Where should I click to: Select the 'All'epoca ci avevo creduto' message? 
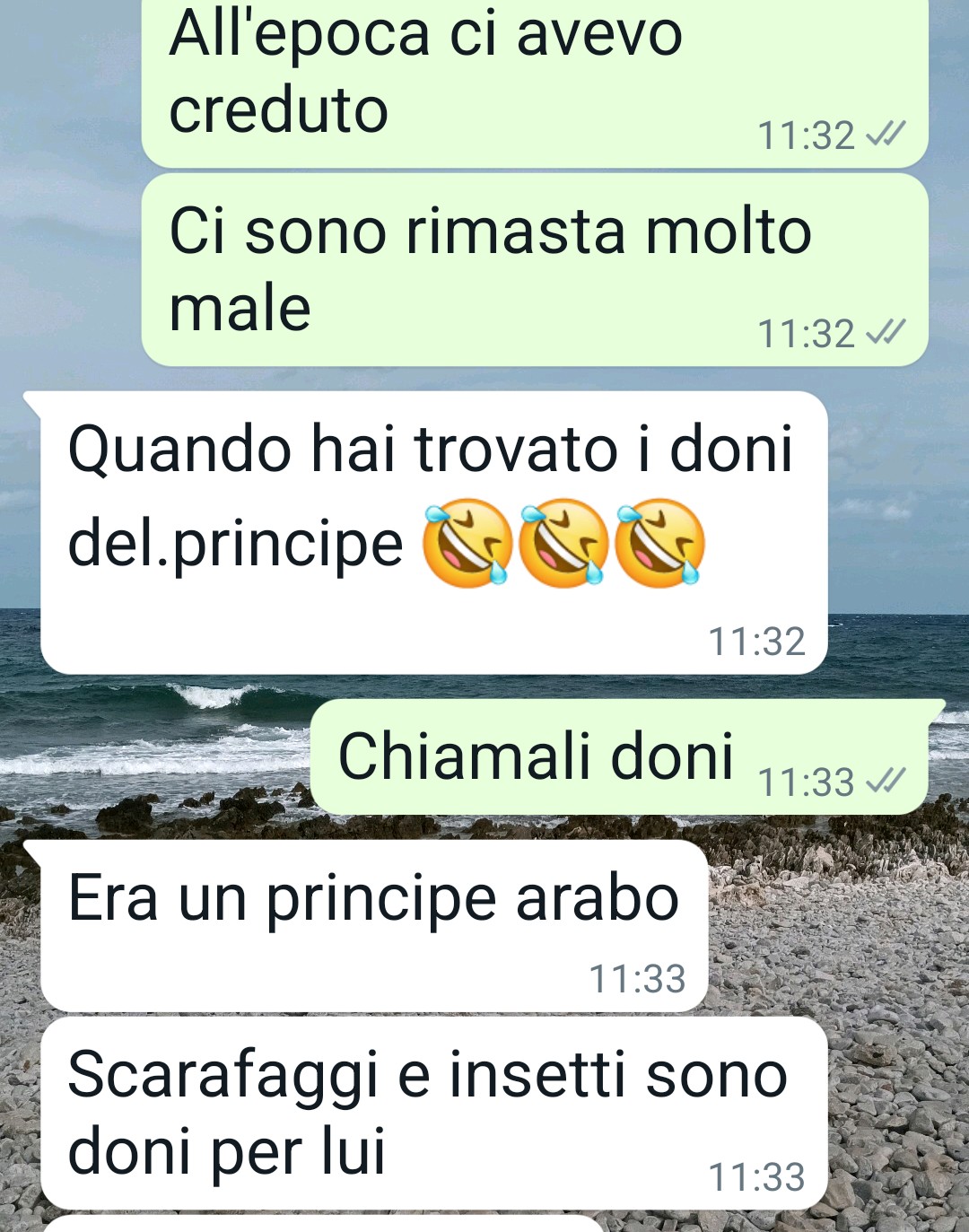[535, 83]
